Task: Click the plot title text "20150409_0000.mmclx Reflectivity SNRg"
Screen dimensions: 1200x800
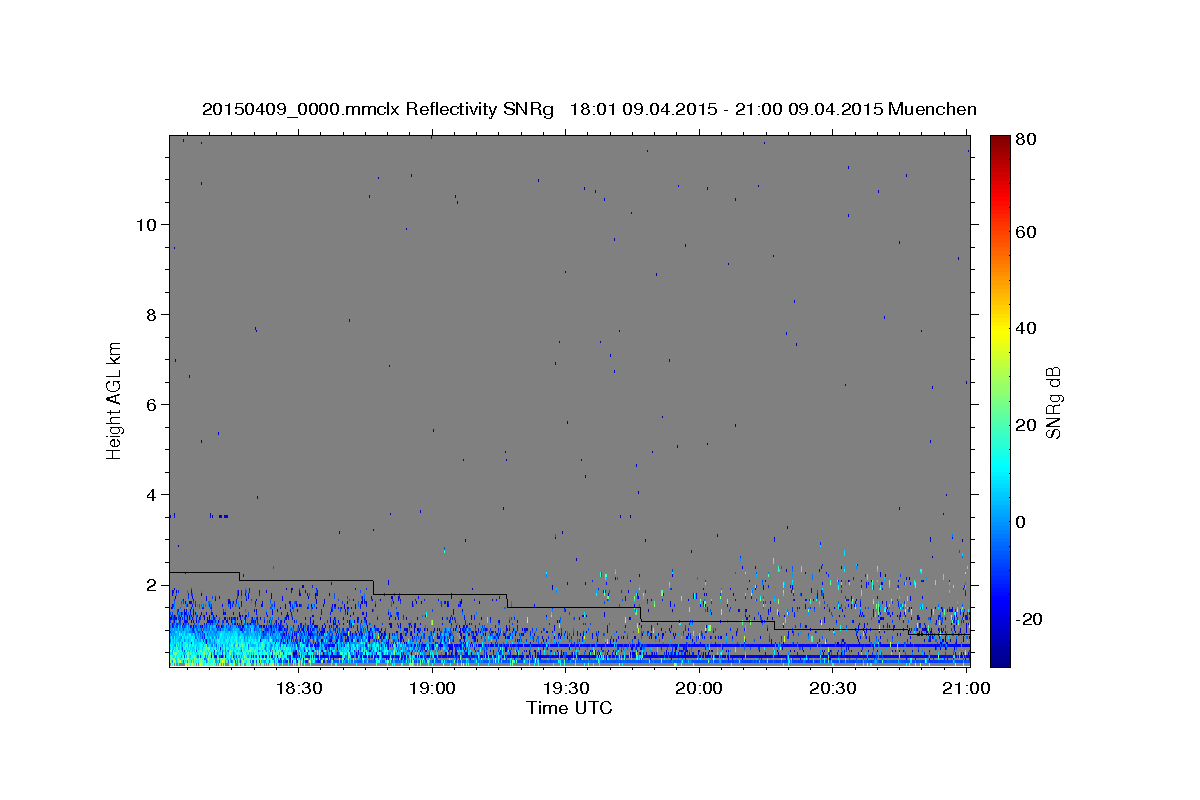Action: (378, 109)
